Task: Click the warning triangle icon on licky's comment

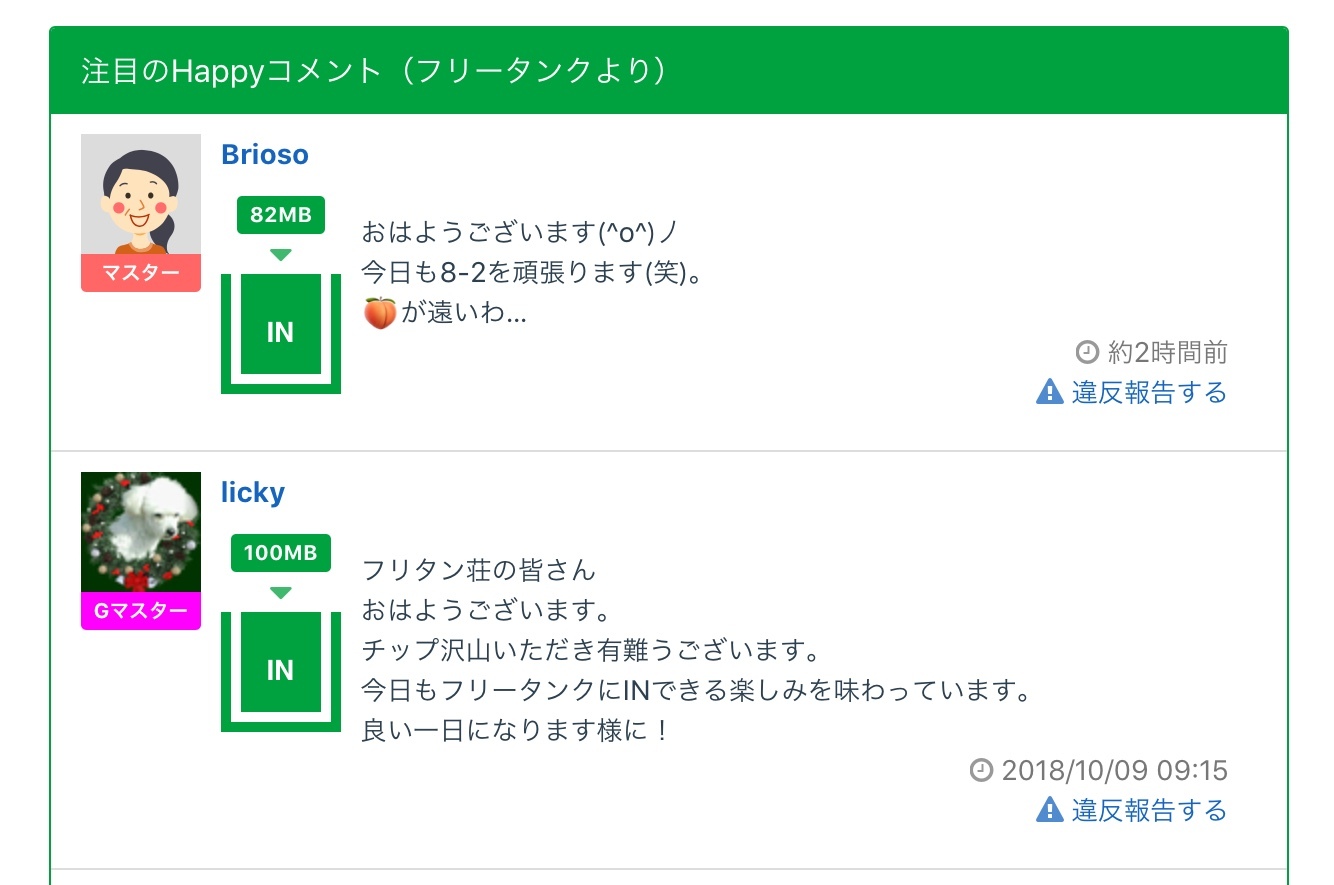Action: (x=1049, y=809)
